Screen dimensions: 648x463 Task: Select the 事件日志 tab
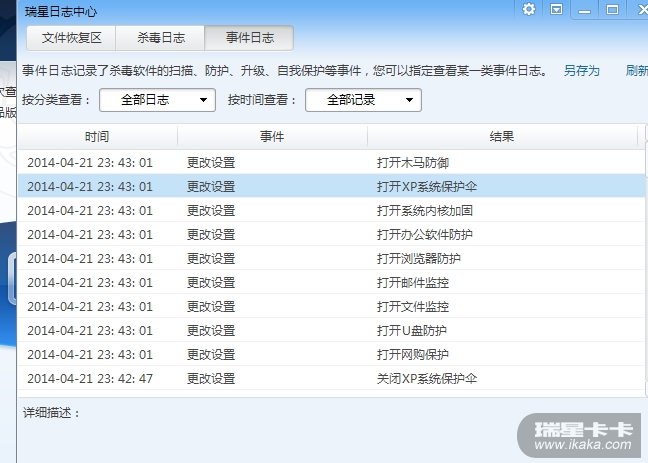coord(250,38)
